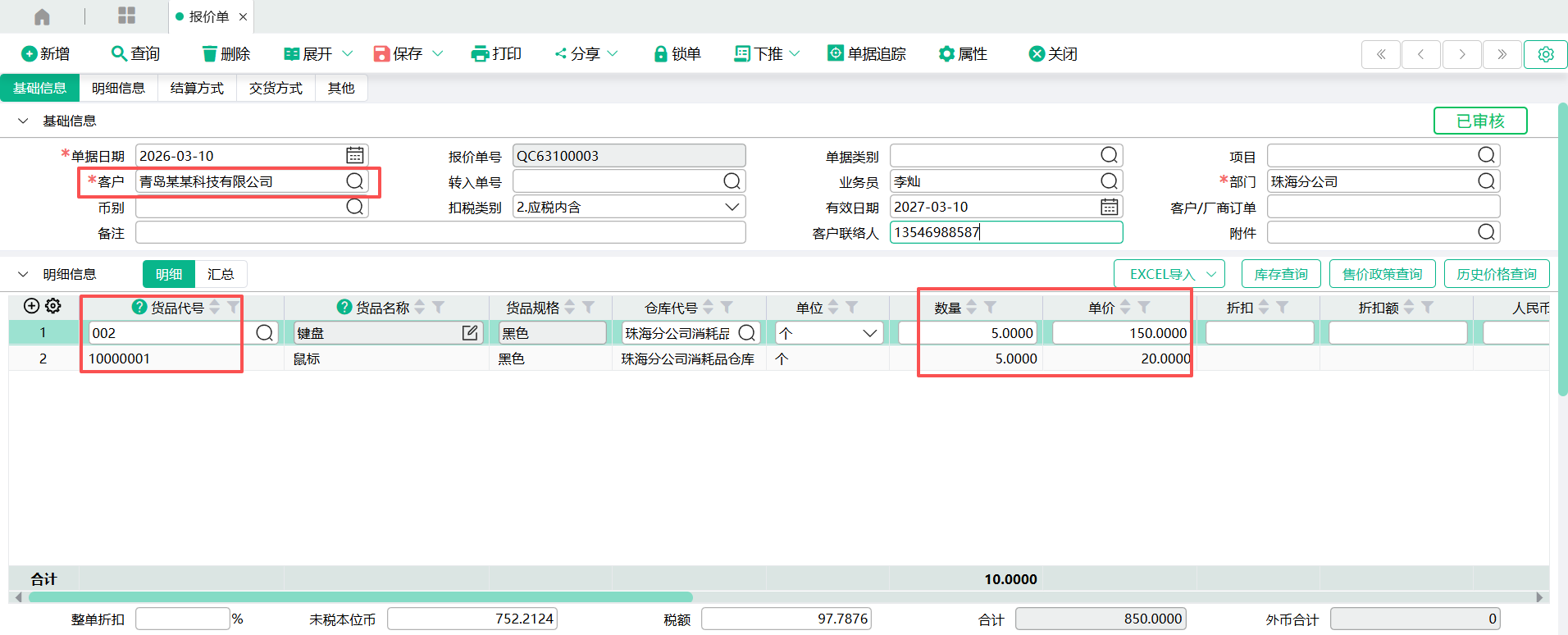Screen dimensions: 1568x635
Task: Click the 锁单 lock icon
Action: pos(660,54)
